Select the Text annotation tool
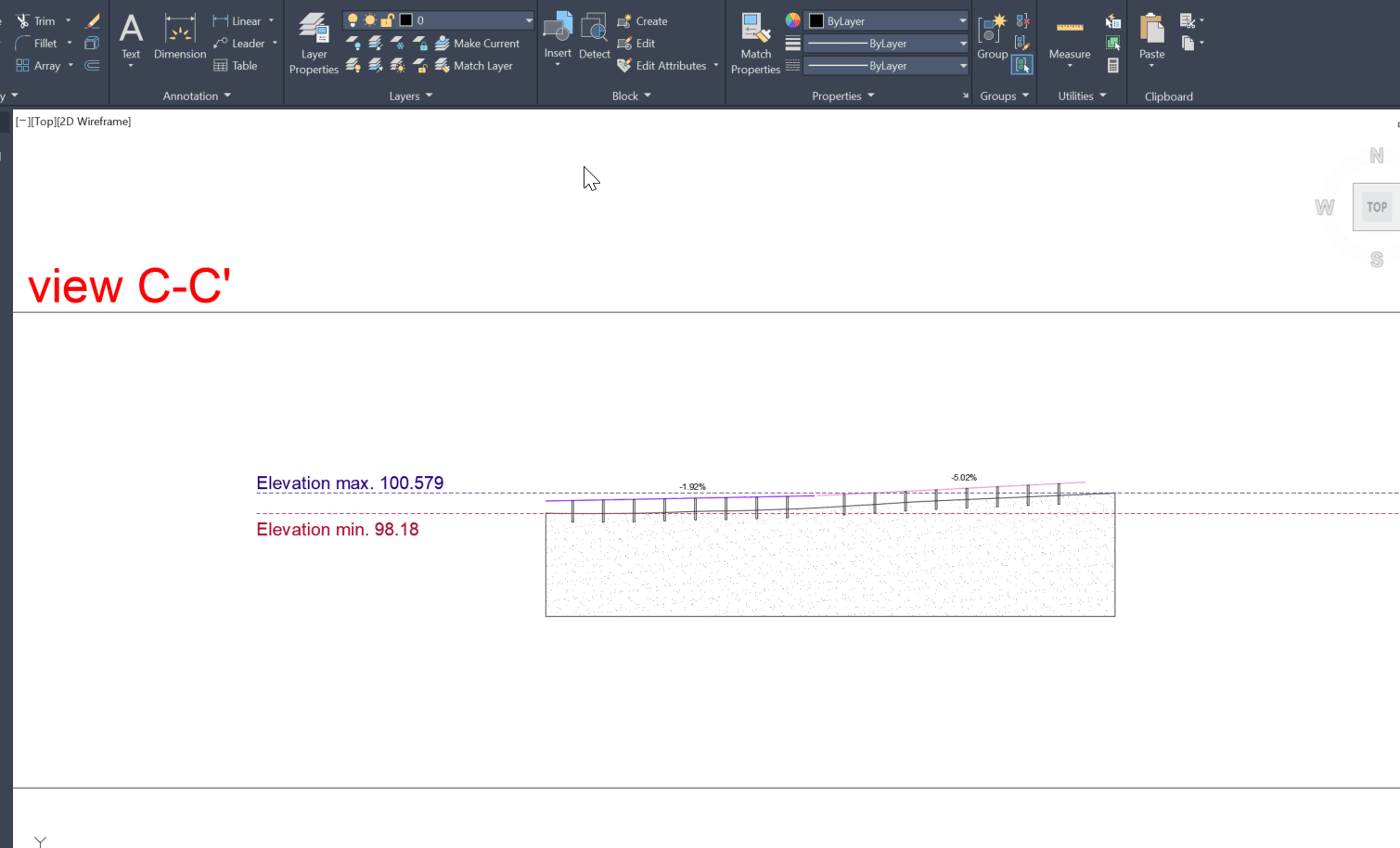 click(131, 37)
